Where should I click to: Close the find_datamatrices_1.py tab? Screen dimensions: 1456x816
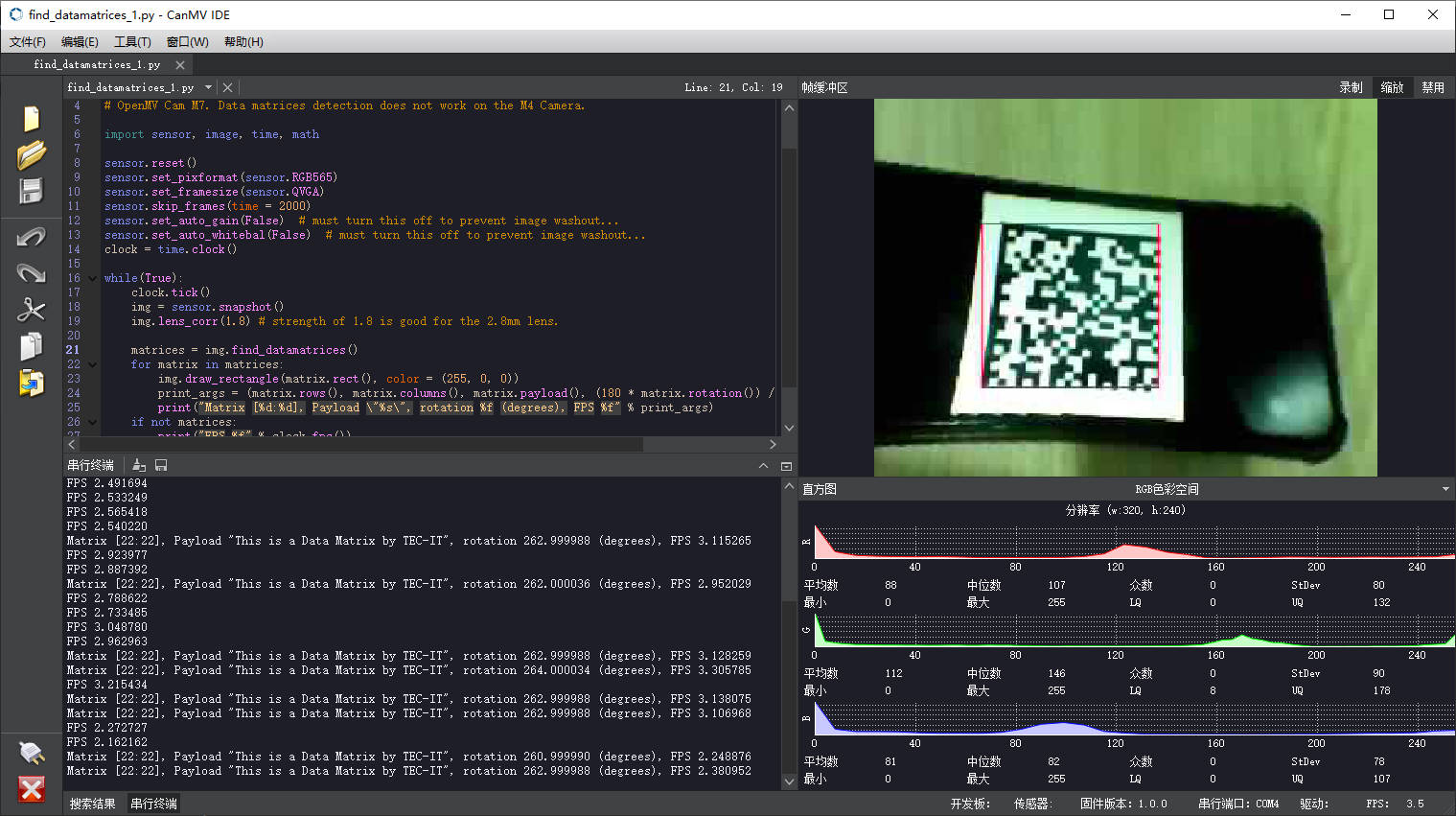[x=180, y=65]
